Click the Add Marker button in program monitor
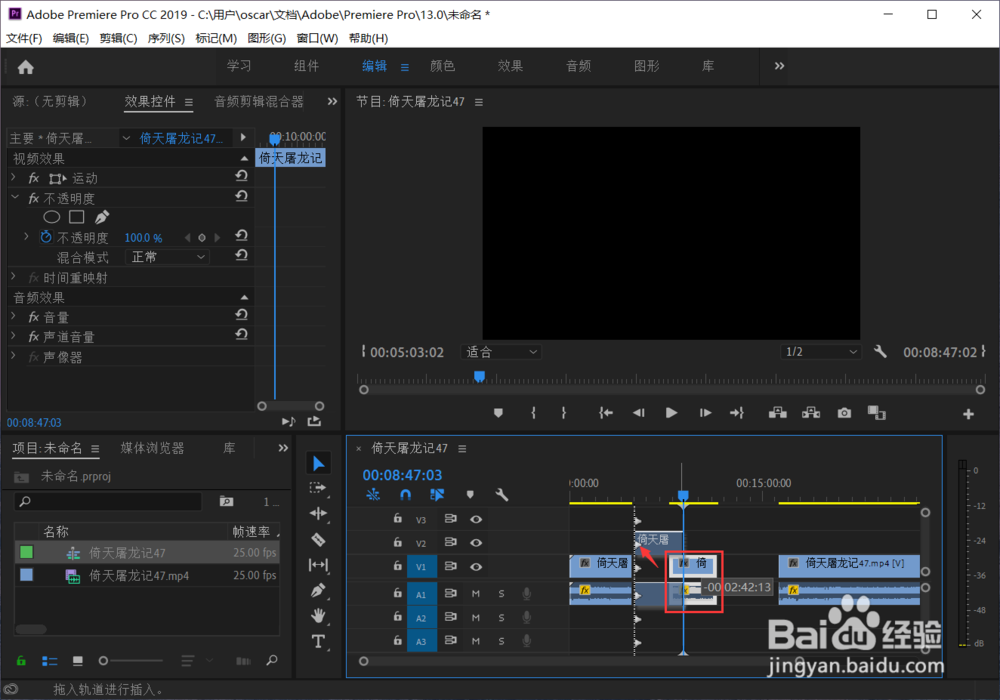The image size is (1000, 700). pyautogui.click(x=498, y=413)
